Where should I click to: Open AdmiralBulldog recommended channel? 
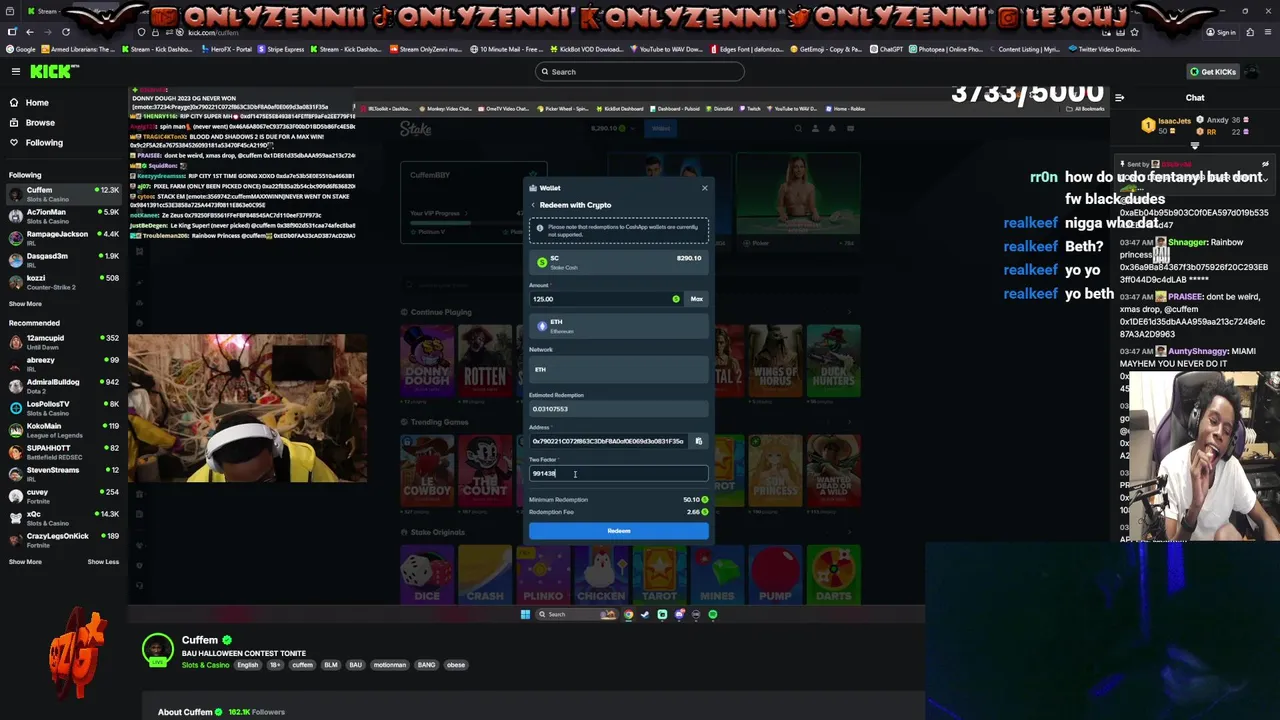coord(64,385)
